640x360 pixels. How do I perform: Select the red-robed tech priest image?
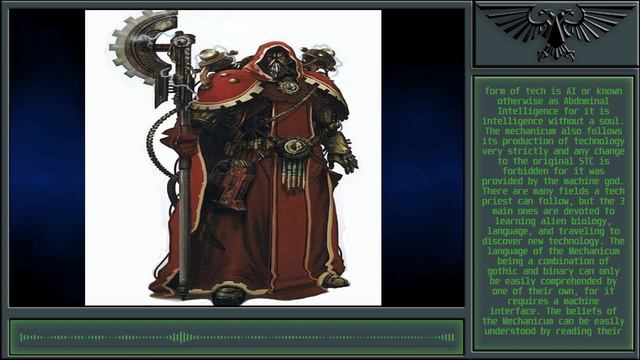point(233,158)
